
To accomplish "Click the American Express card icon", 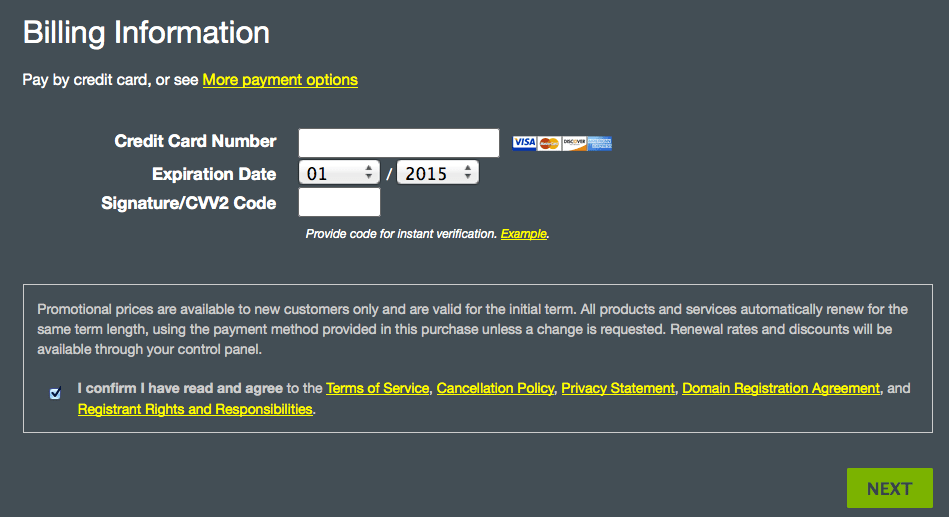I will (x=599, y=143).
